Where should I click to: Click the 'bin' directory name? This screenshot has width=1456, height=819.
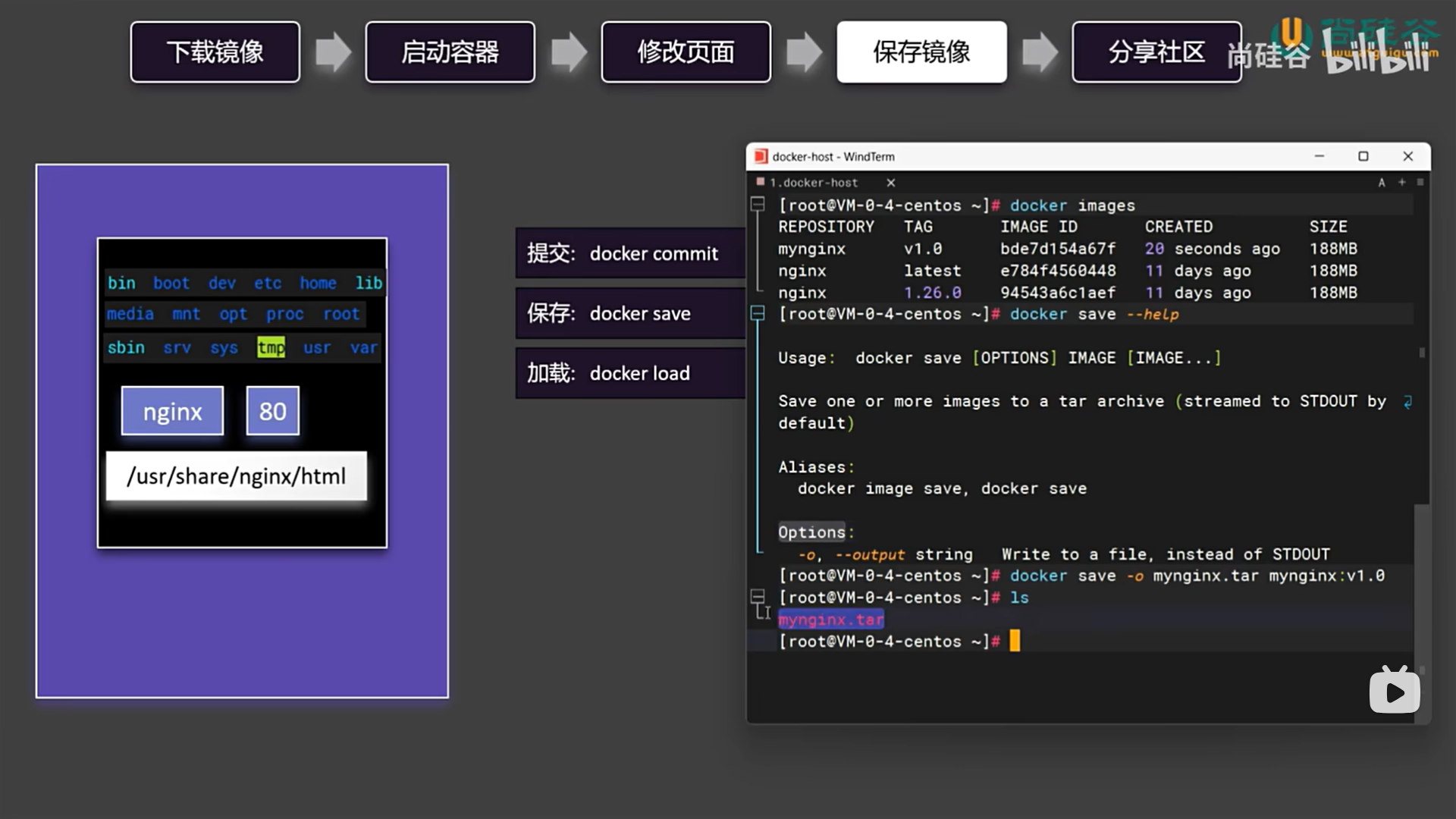pyautogui.click(x=121, y=283)
